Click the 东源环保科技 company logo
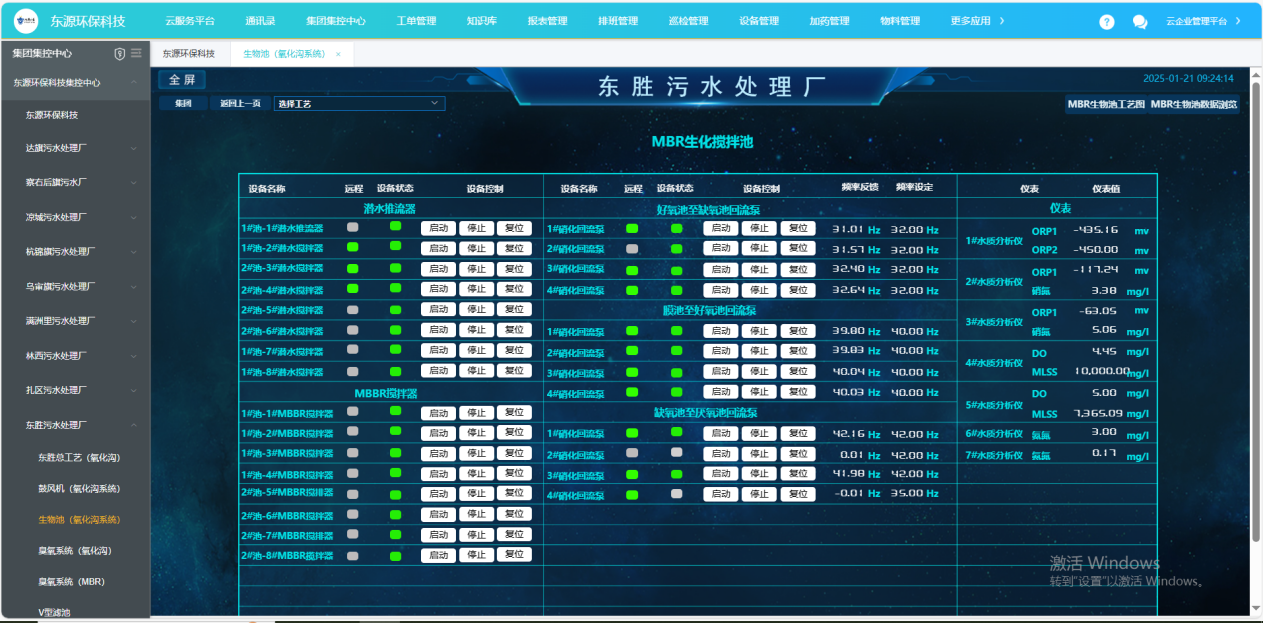This screenshot has width=1263, height=623. tap(26, 20)
